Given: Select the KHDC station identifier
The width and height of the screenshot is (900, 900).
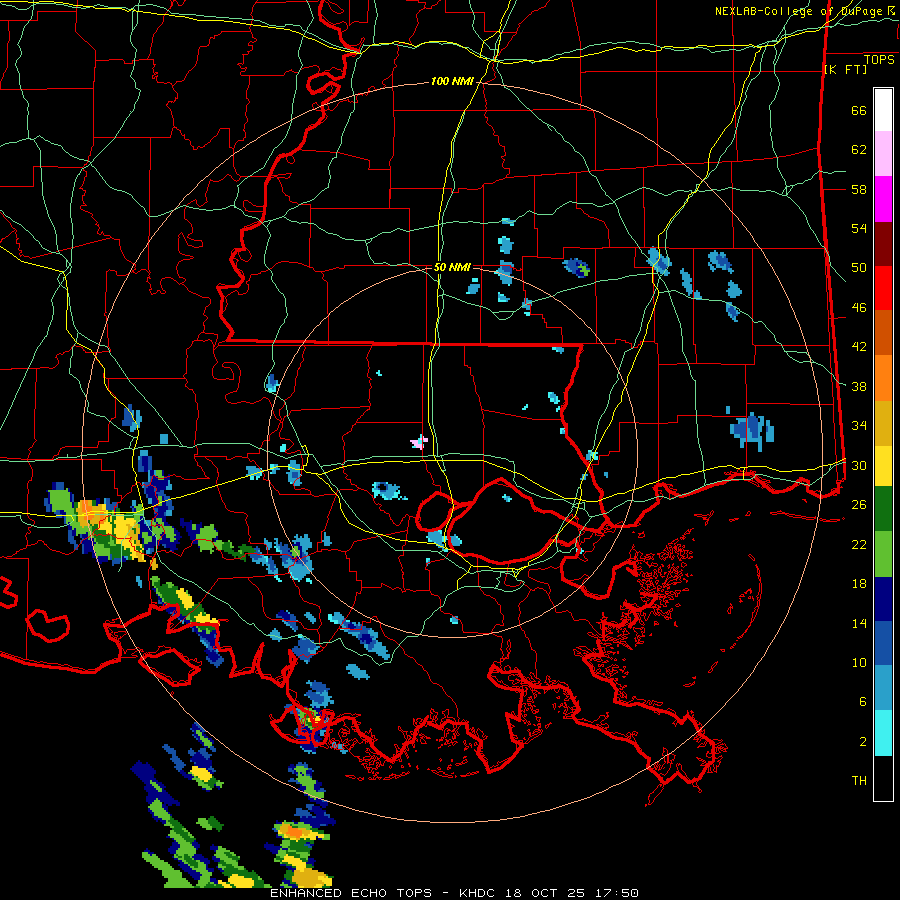Looking at the screenshot, I should [478, 893].
